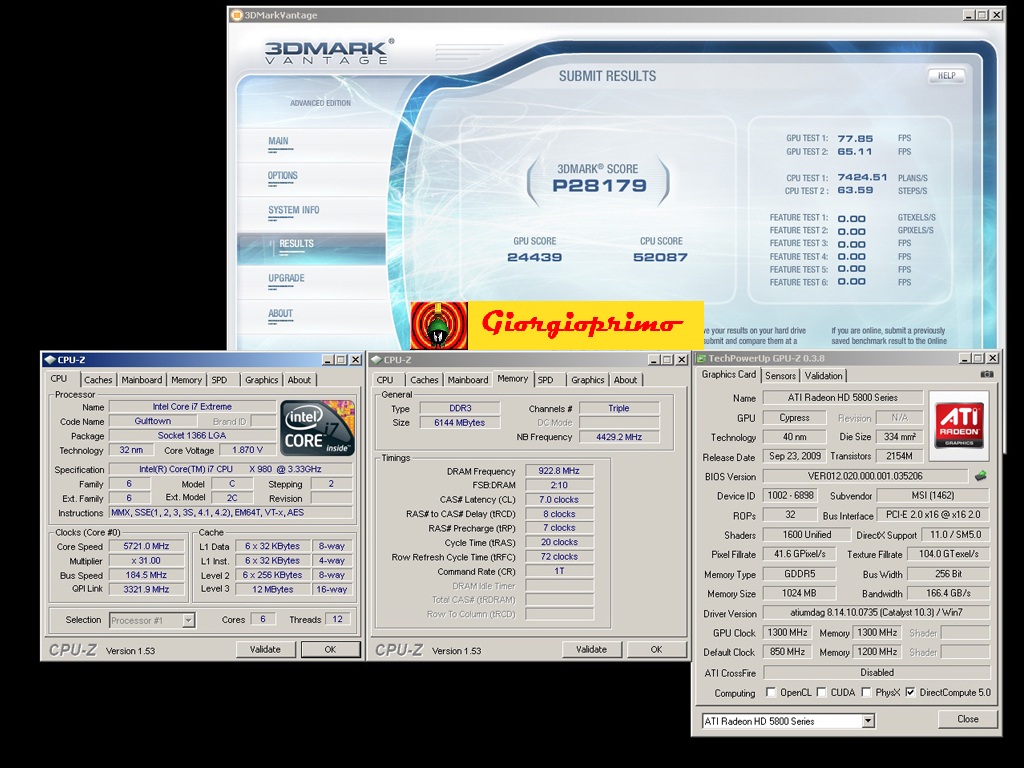Open the Validation tab in GPU-Z
This screenshot has width=1024, height=768.
click(824, 376)
